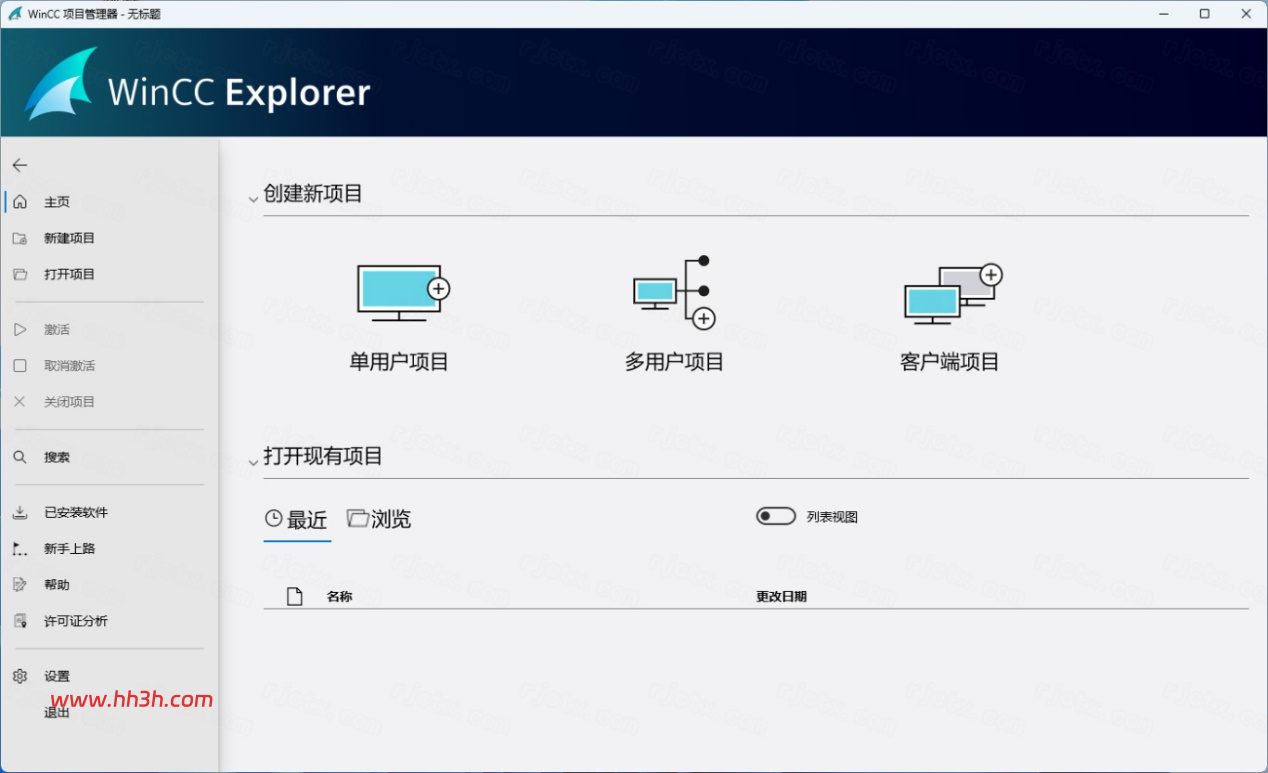Switch to the 浏览 tab
The height and width of the screenshot is (773, 1268).
click(379, 519)
